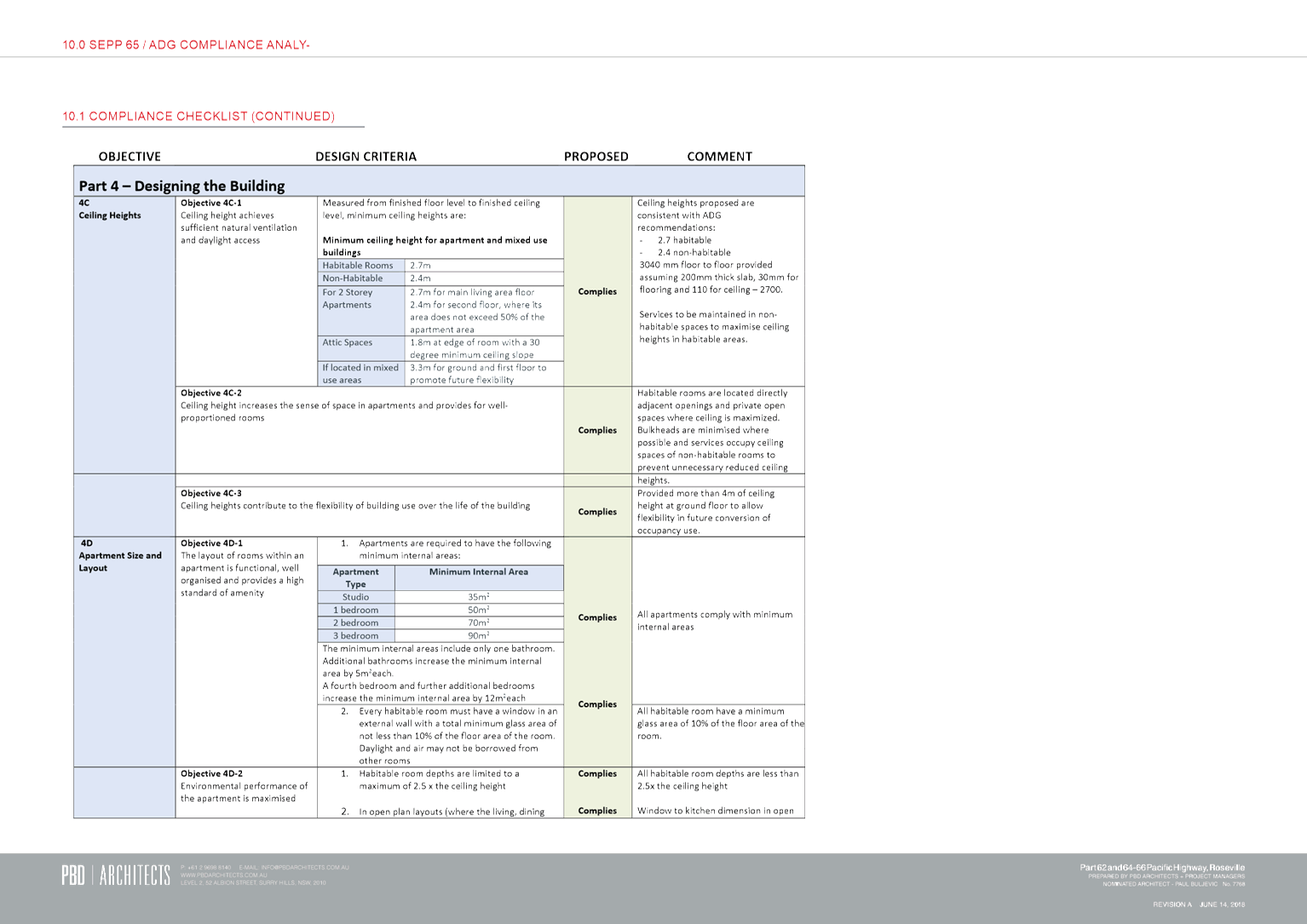Click the '2.4m' value beside Non-Habitable
The width and height of the screenshot is (1307, 924).
click(x=420, y=278)
